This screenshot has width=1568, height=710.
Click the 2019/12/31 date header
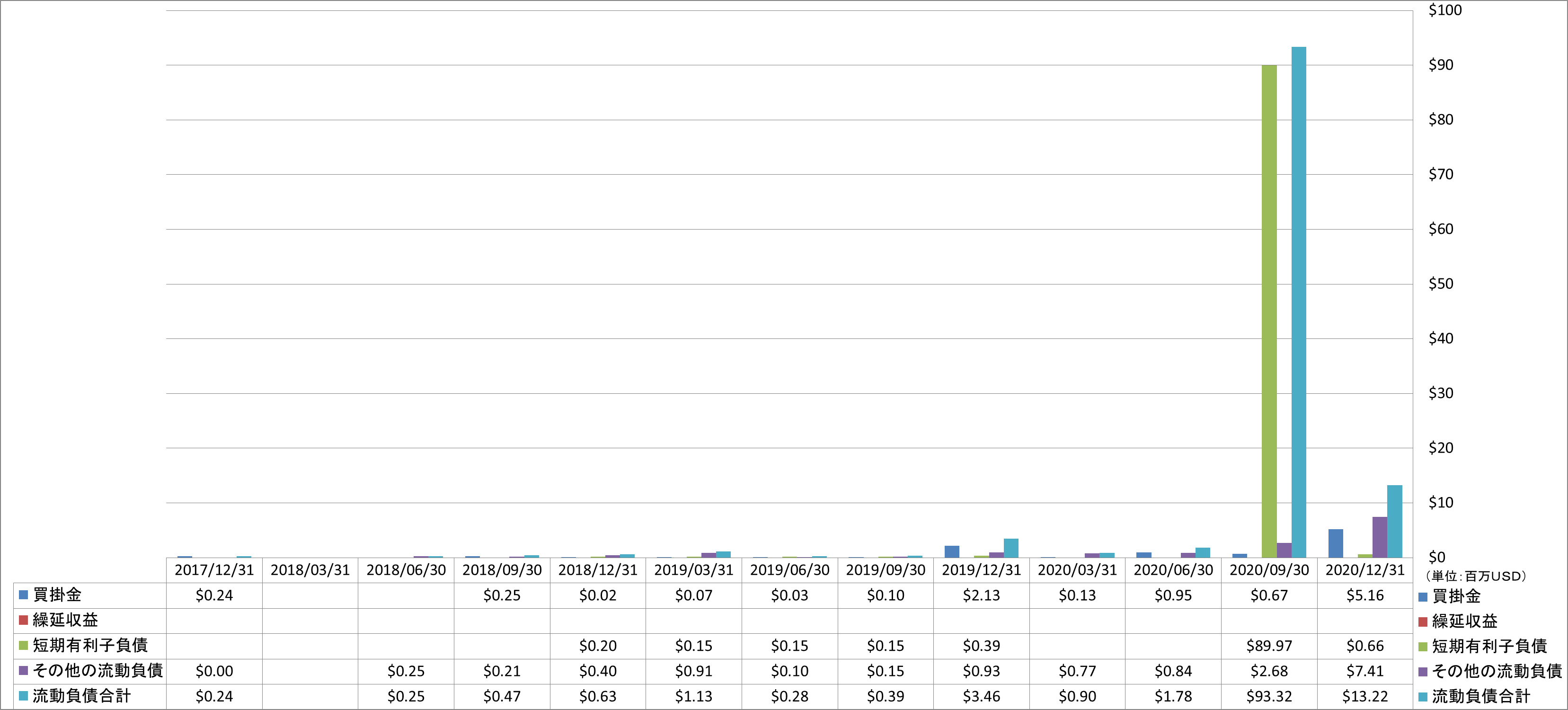981,570
